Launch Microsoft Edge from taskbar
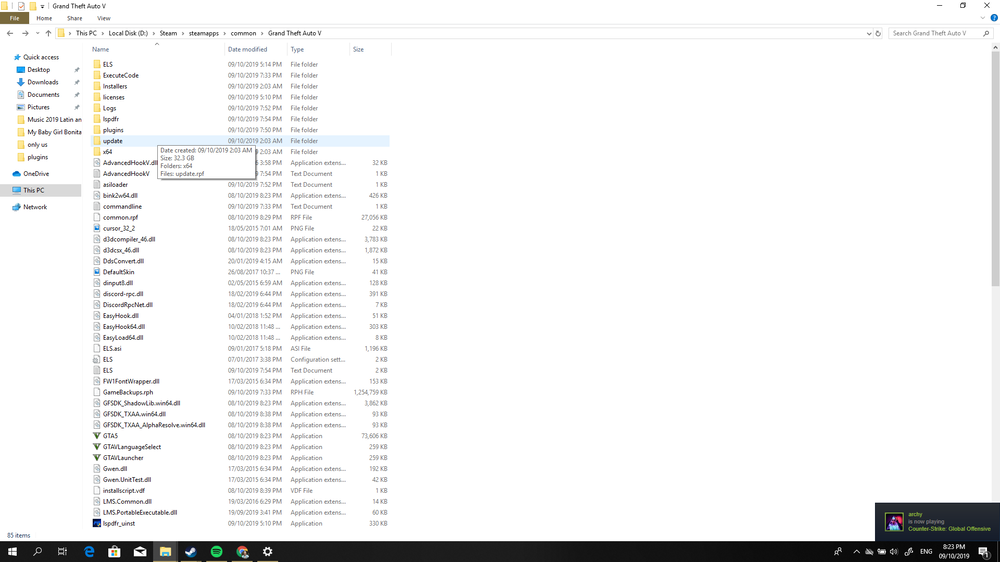This screenshot has height=562, width=1000. pyautogui.click(x=89, y=552)
